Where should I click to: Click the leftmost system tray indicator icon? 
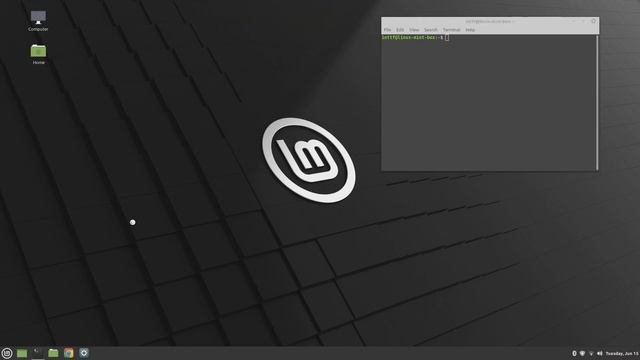point(574,353)
